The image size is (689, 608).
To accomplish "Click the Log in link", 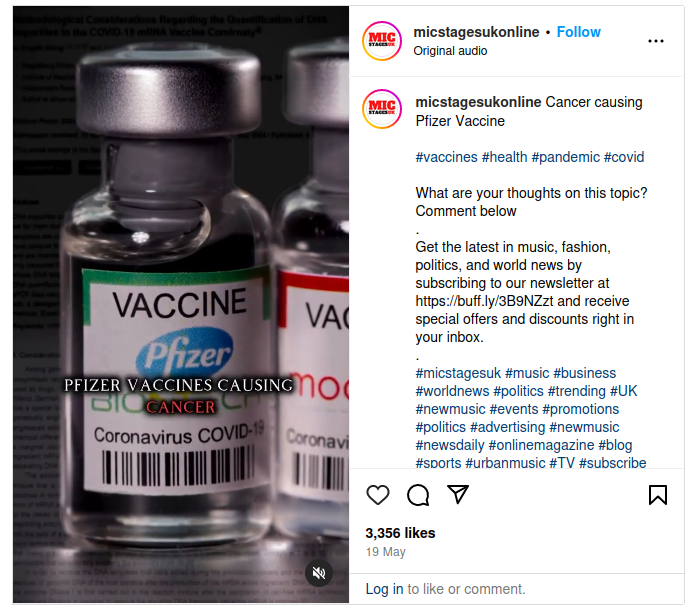I will [384, 589].
